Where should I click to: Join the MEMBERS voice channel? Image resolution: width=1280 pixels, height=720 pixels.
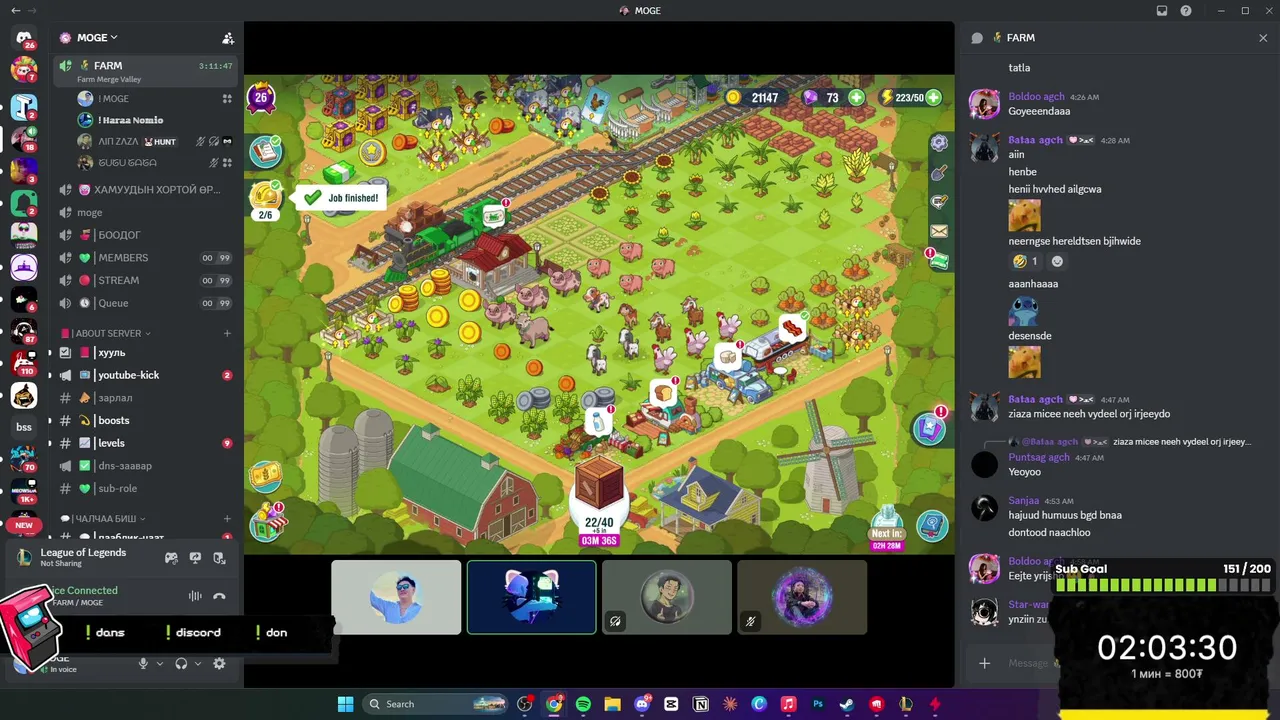point(147,258)
